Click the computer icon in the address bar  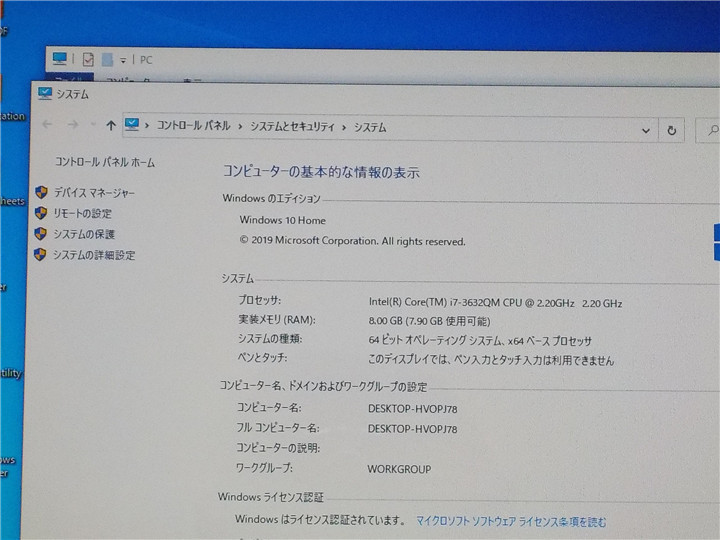click(132, 124)
